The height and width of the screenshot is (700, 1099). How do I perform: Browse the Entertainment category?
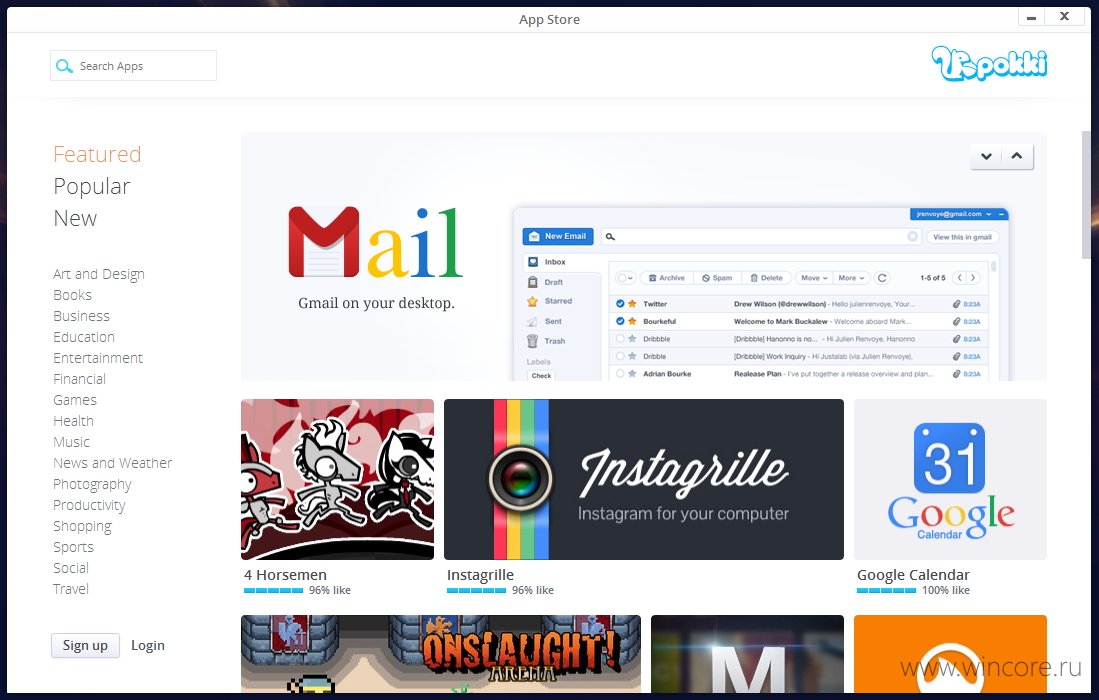click(x=97, y=358)
